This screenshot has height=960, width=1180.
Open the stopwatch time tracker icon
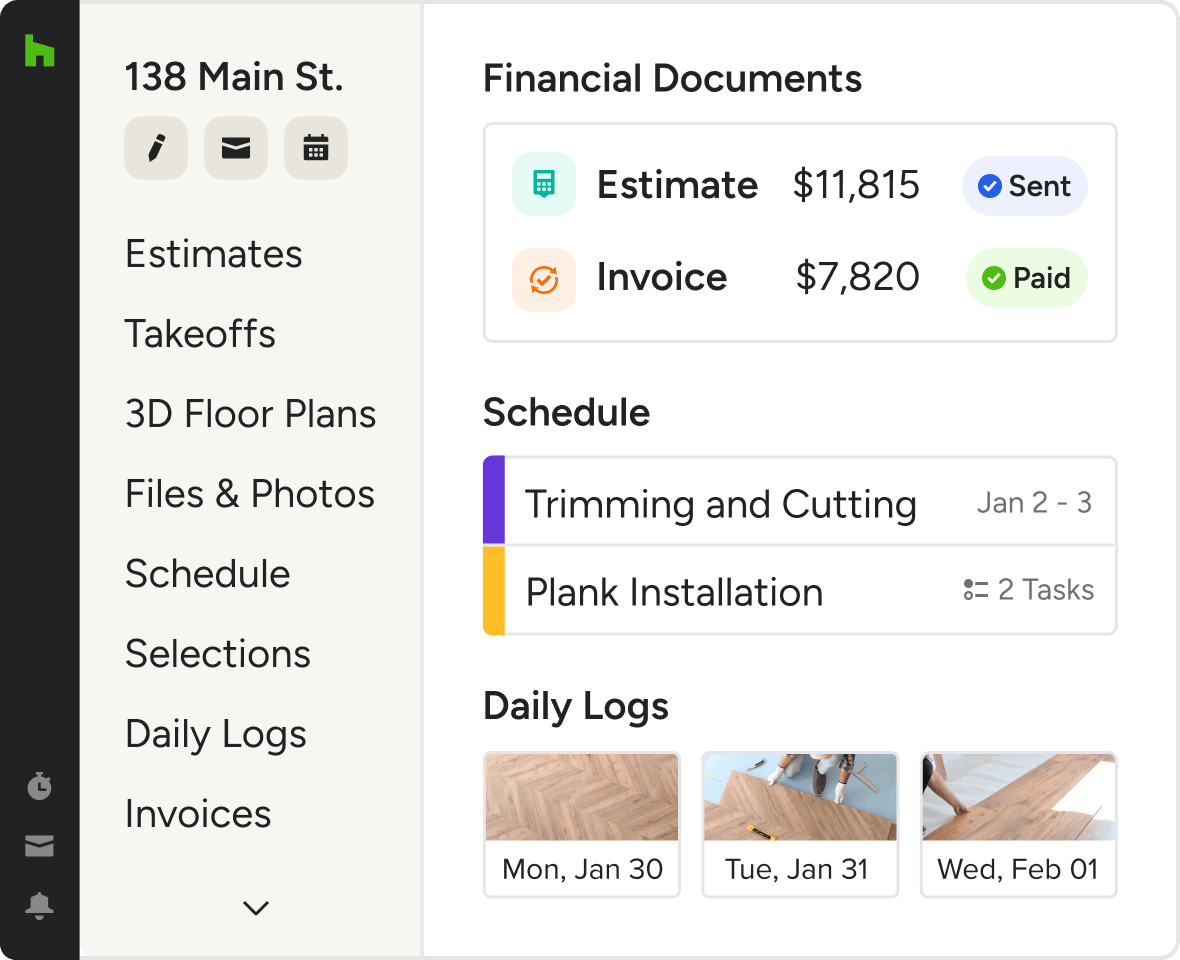pyautogui.click(x=39, y=786)
